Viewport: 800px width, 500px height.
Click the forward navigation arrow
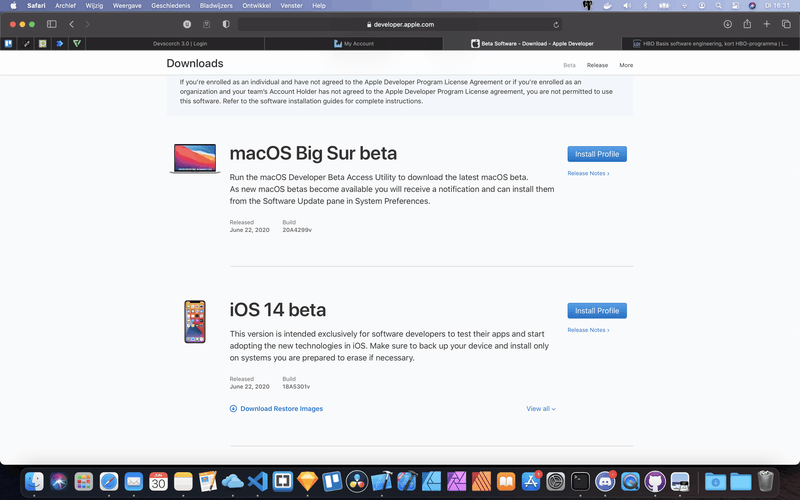click(x=87, y=24)
